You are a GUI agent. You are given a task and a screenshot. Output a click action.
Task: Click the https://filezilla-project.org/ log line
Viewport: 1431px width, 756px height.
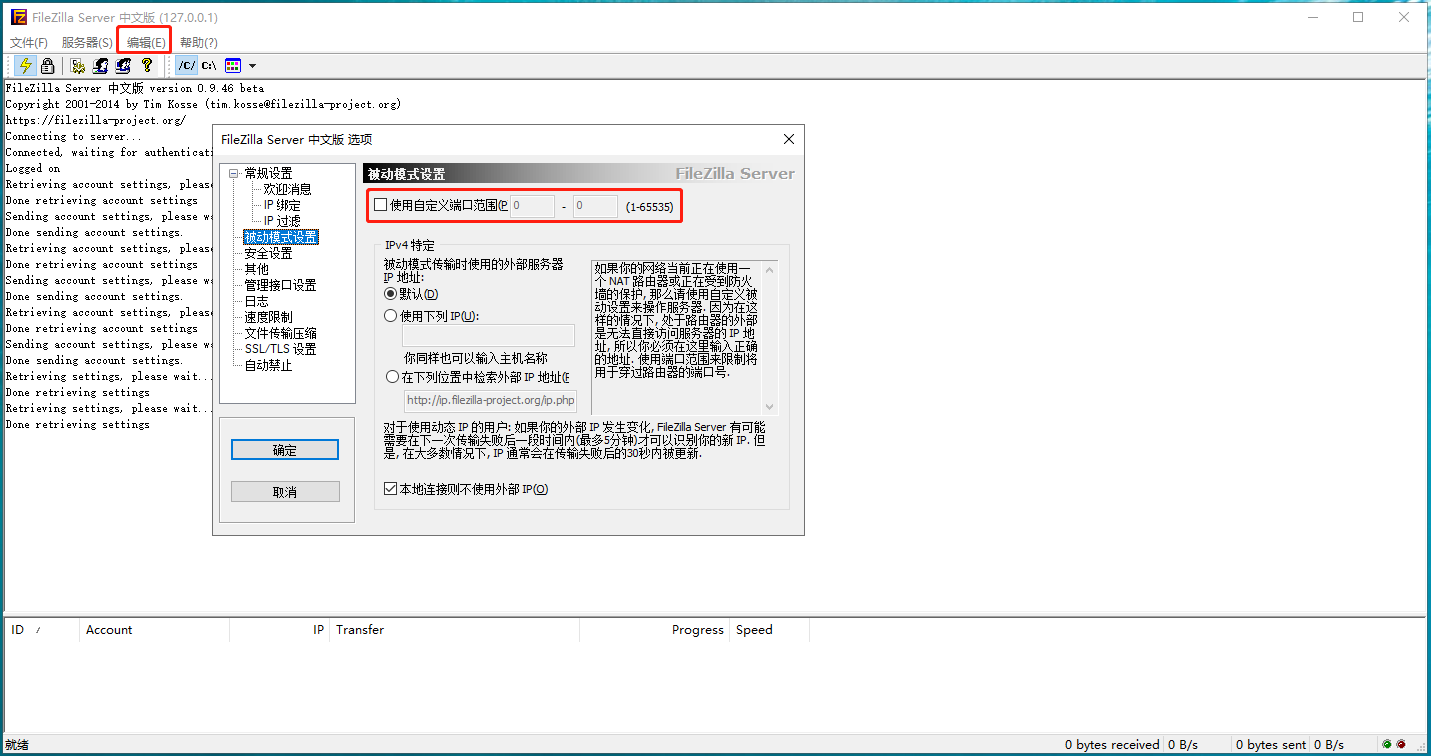(x=95, y=121)
